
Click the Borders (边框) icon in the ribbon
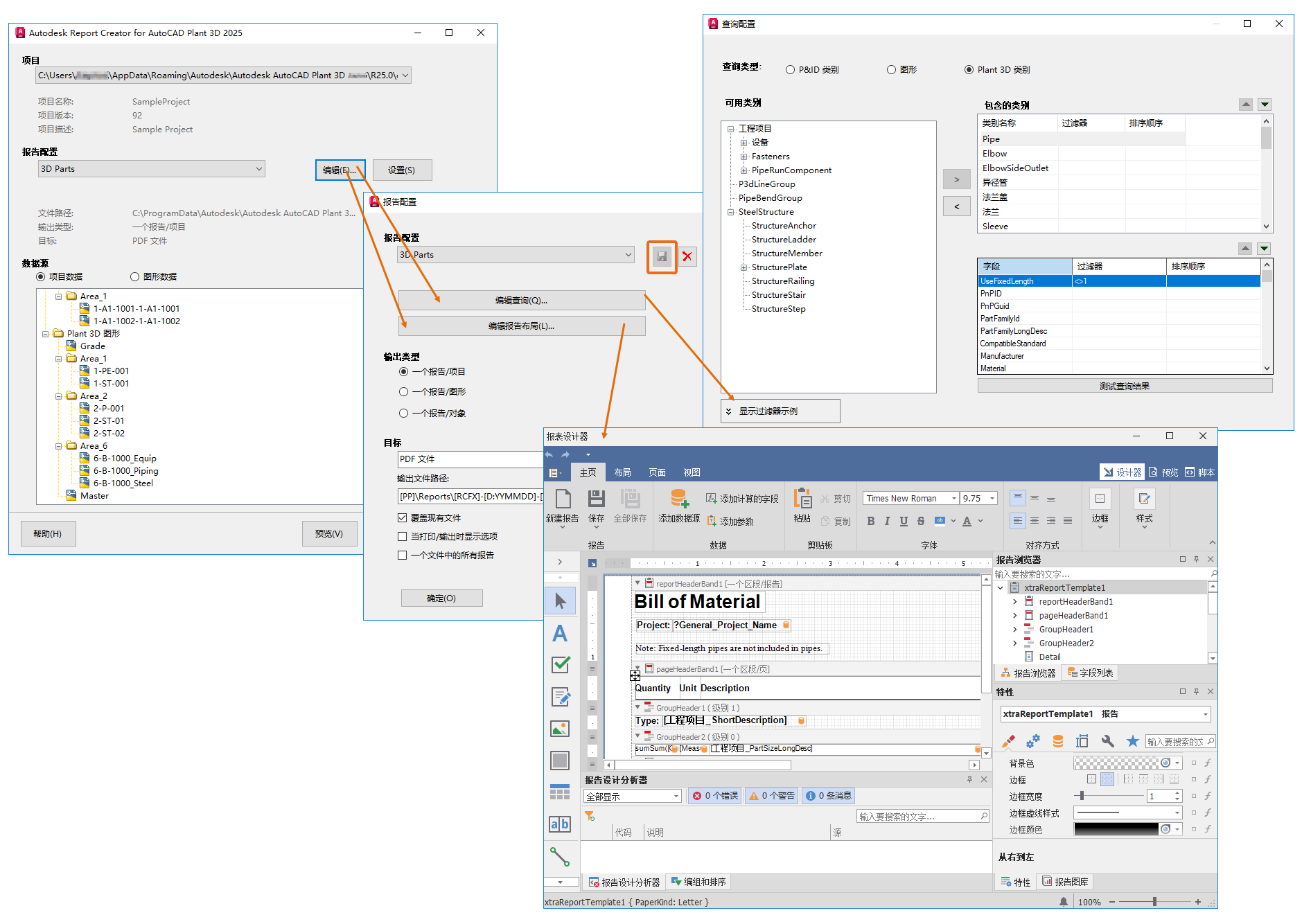[1100, 499]
